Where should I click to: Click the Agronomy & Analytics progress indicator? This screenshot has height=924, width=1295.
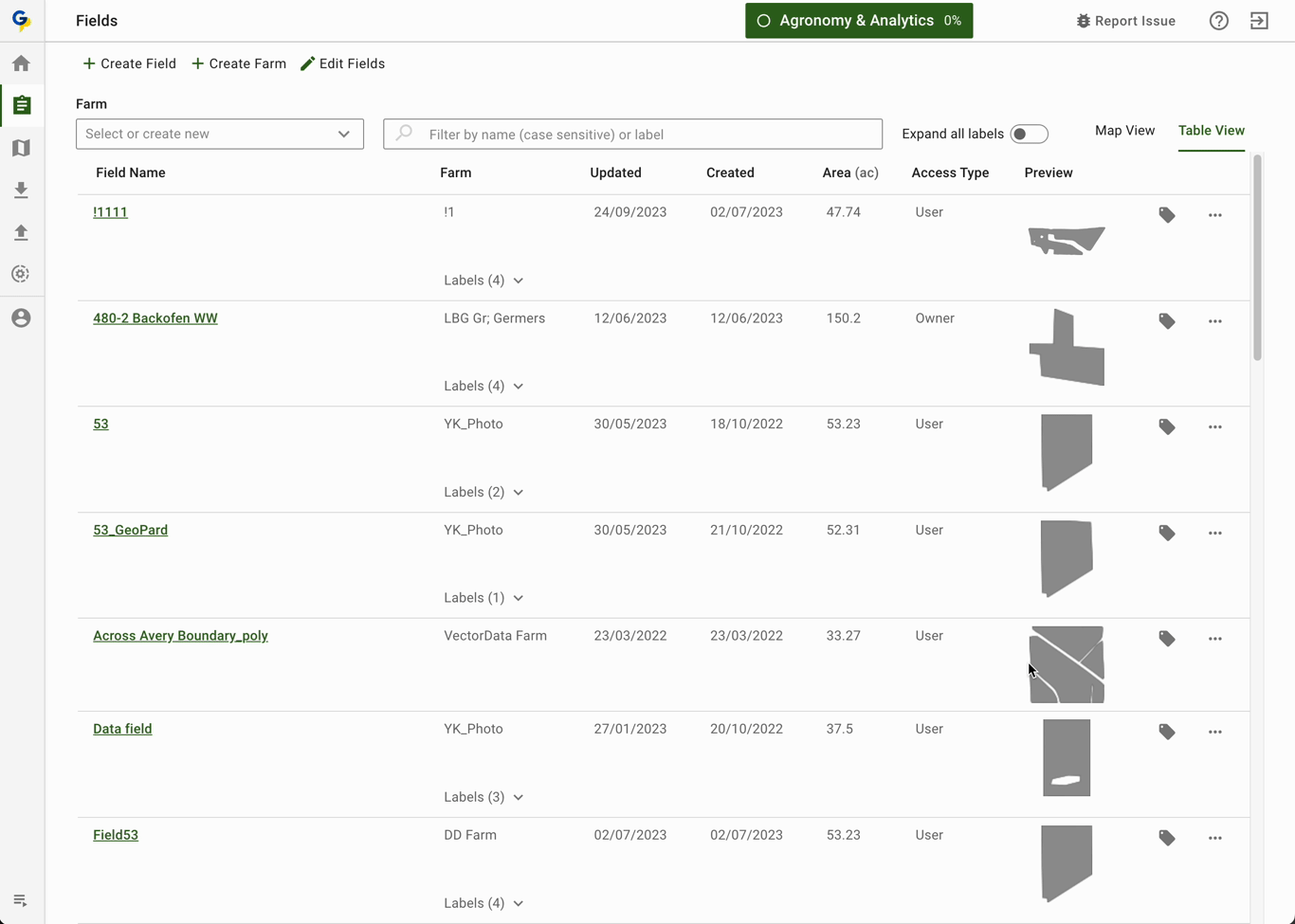tap(858, 21)
